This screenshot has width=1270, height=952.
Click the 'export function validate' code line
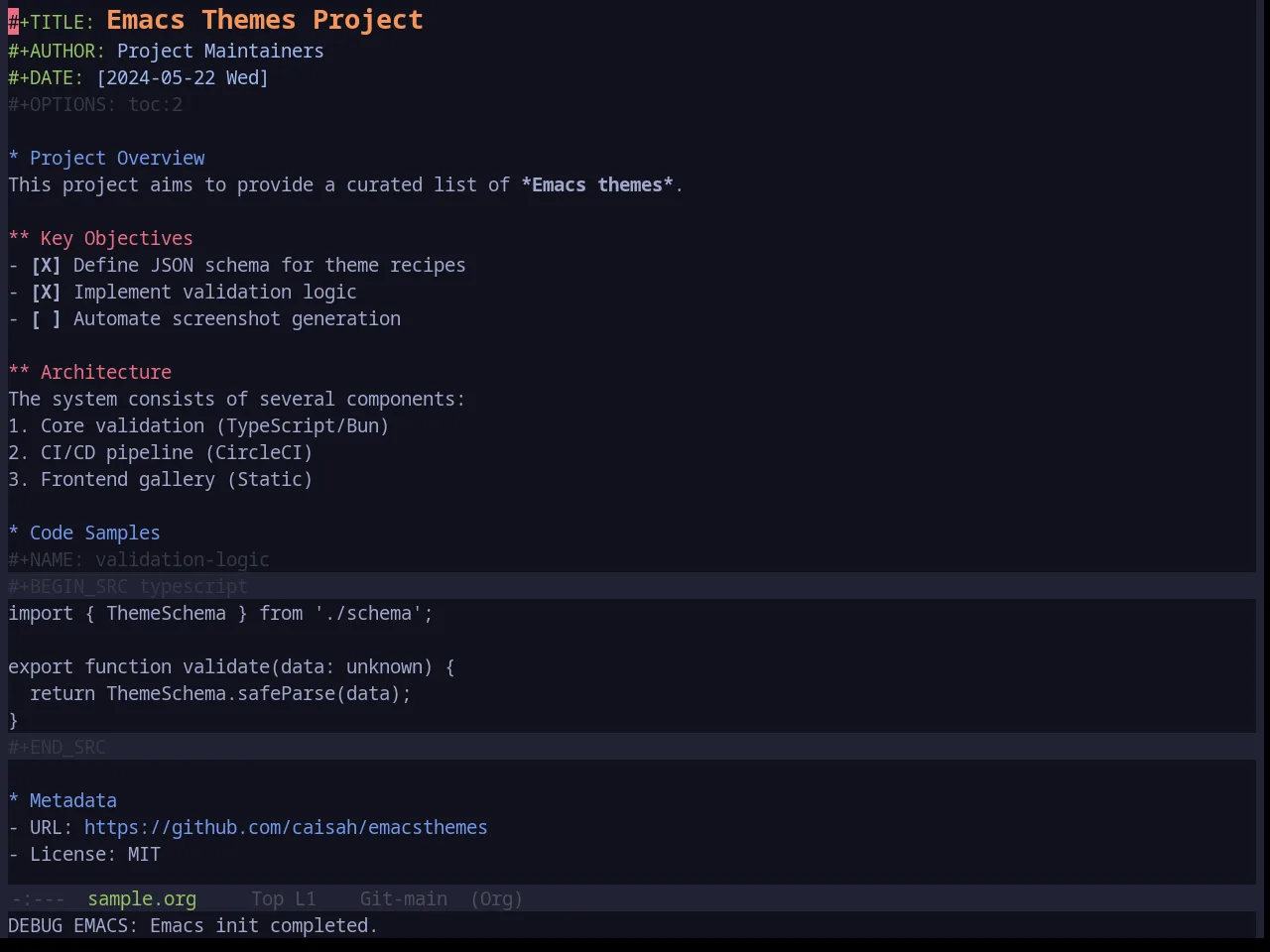(x=231, y=667)
